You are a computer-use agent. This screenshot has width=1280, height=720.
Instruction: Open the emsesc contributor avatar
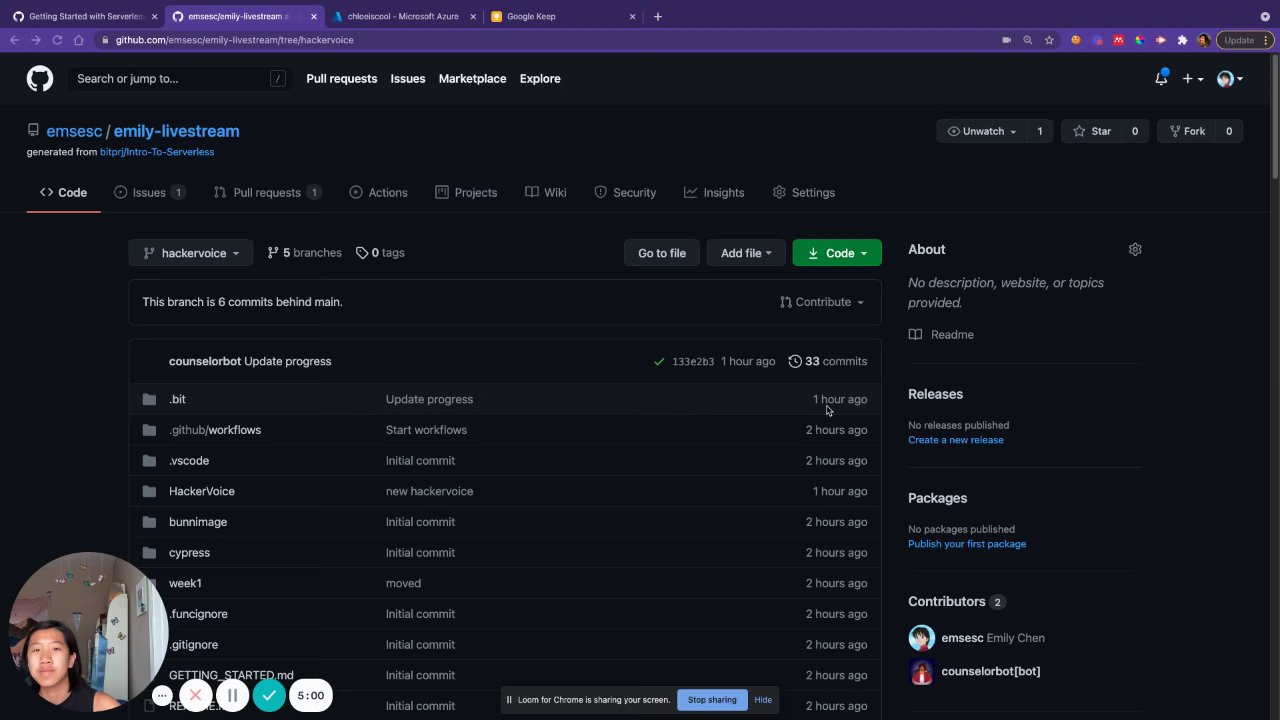pyautogui.click(x=921, y=638)
